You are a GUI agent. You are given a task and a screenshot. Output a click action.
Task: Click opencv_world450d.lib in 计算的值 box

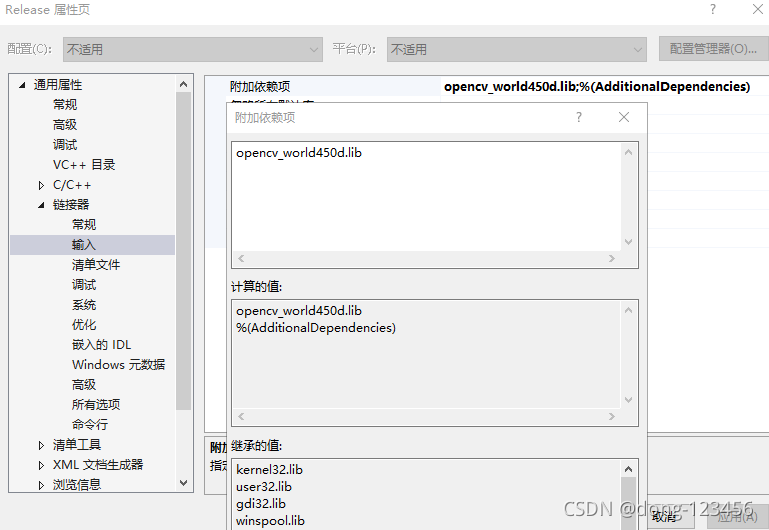point(299,311)
